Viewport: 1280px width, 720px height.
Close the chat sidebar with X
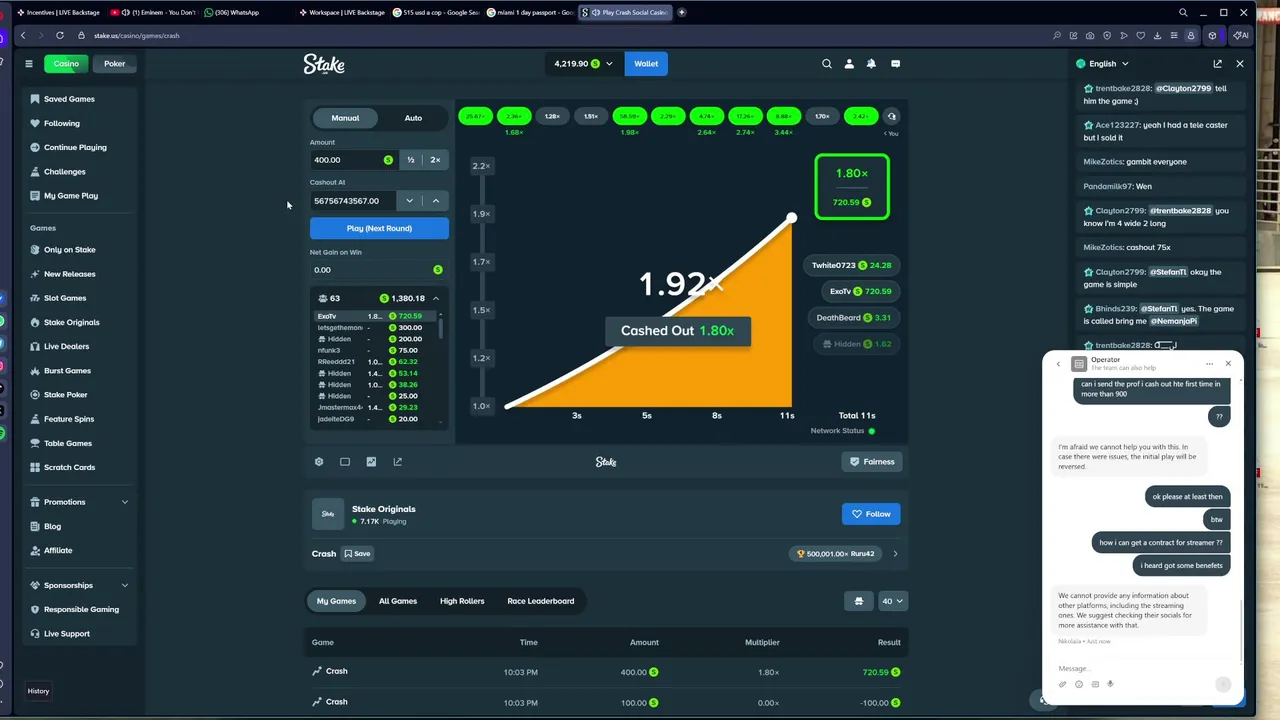[x=1240, y=64]
